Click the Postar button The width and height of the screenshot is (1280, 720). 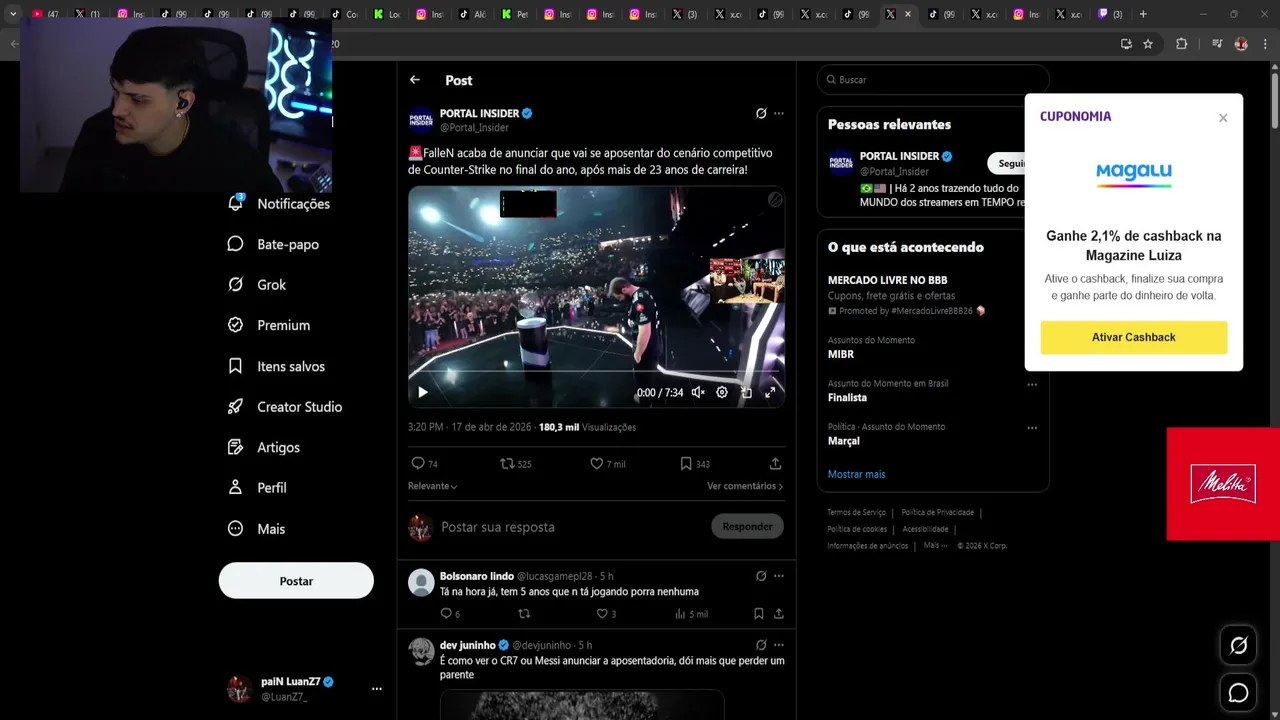pyautogui.click(x=296, y=581)
